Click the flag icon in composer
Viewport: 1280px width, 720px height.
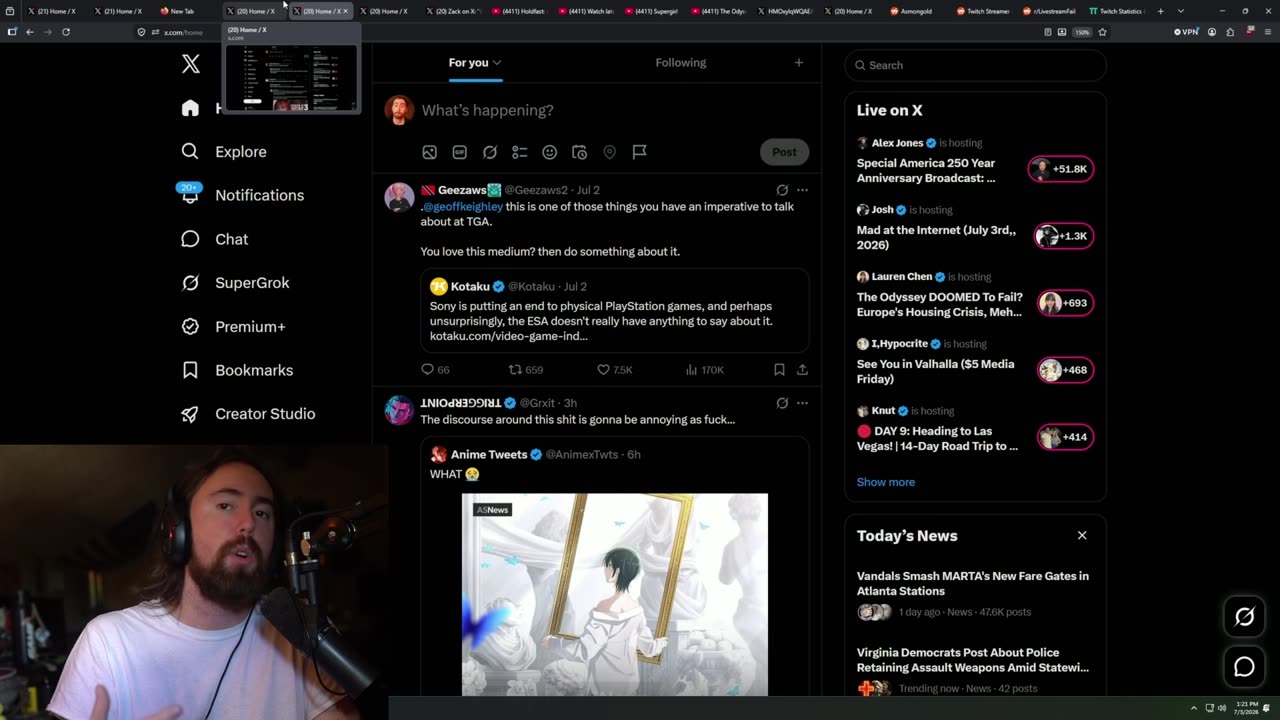tap(639, 152)
